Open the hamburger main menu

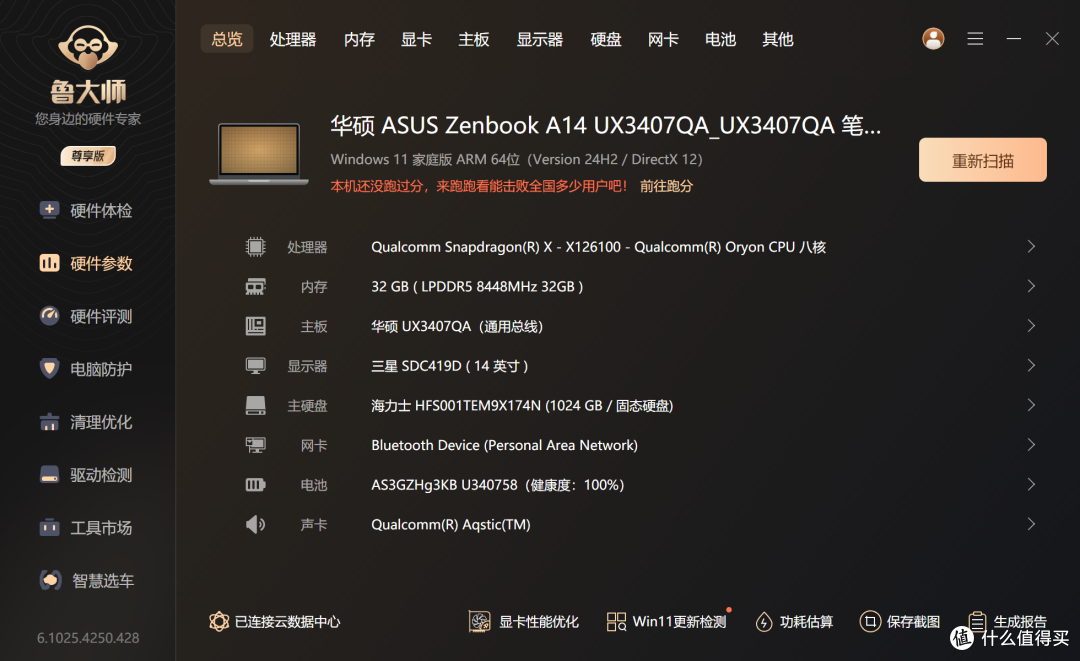coord(975,39)
